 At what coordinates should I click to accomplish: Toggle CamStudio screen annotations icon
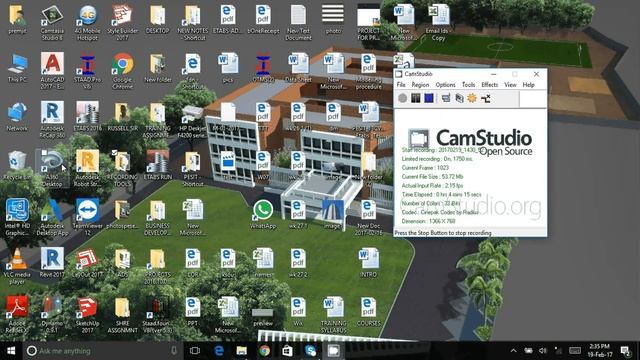pos(446,98)
